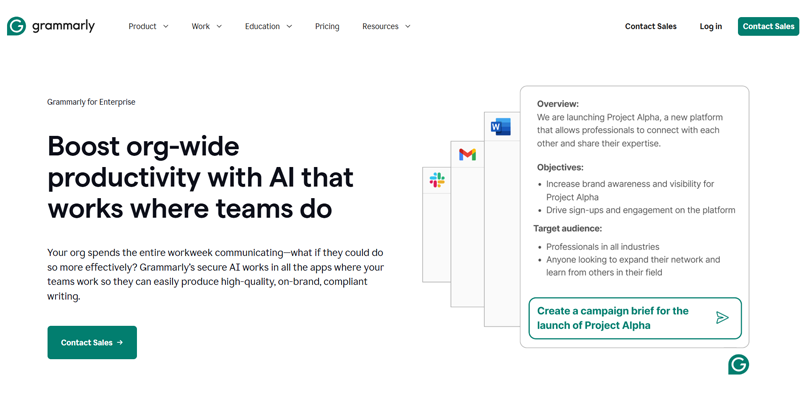This screenshot has width=800, height=400.
Task: Click the campaign brief prompt input box
Action: [635, 318]
